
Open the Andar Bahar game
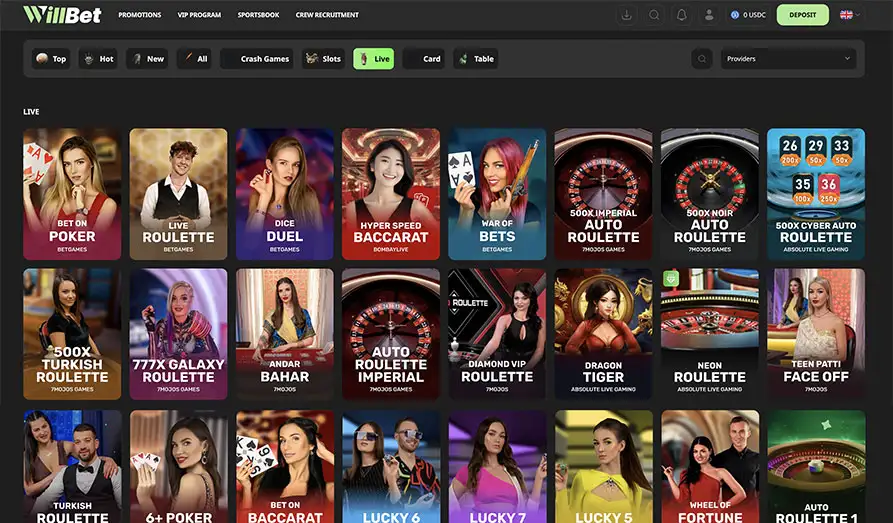point(285,334)
